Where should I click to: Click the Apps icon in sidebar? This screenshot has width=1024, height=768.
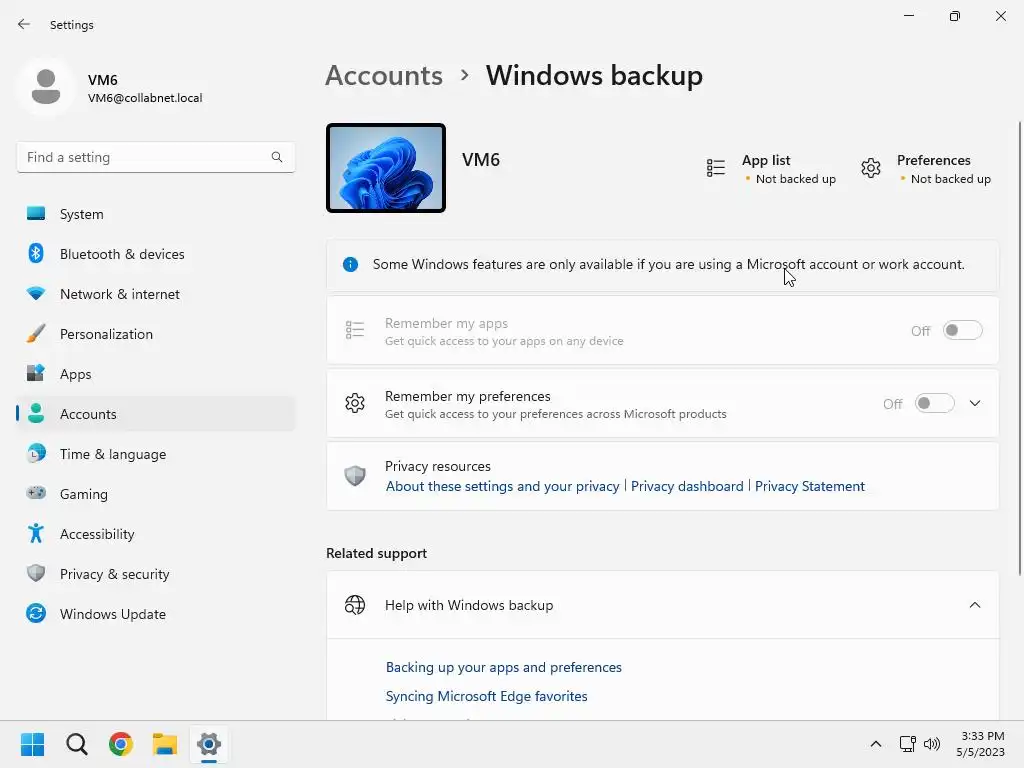tap(36, 374)
